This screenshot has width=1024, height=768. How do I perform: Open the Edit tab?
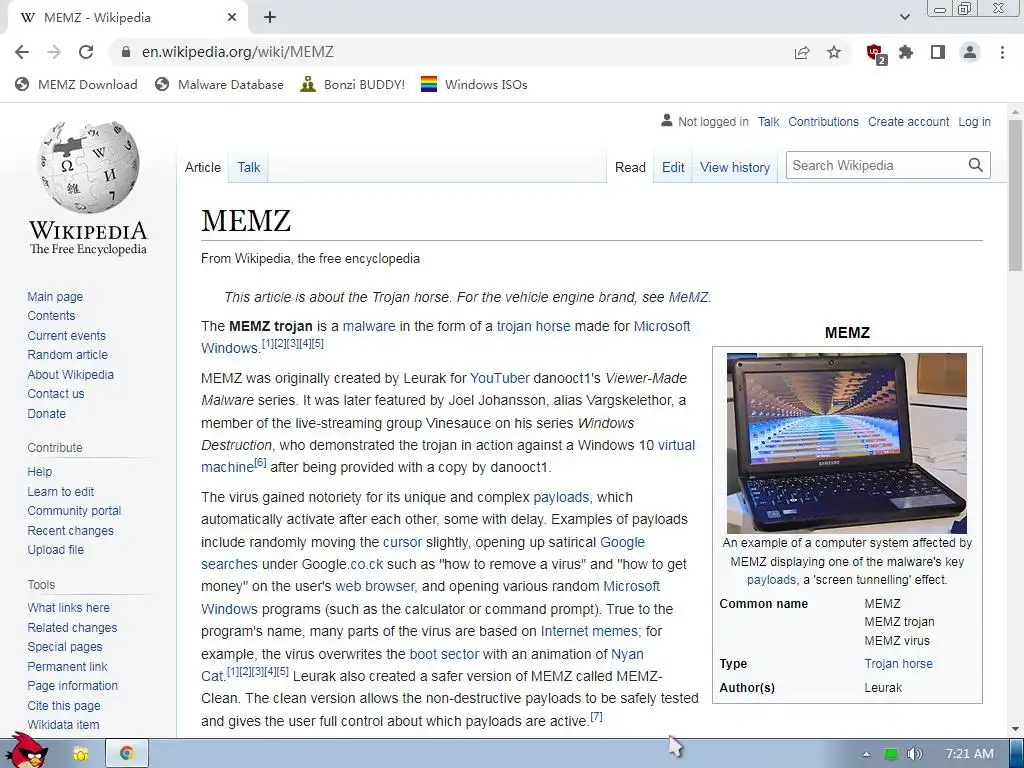pos(673,167)
